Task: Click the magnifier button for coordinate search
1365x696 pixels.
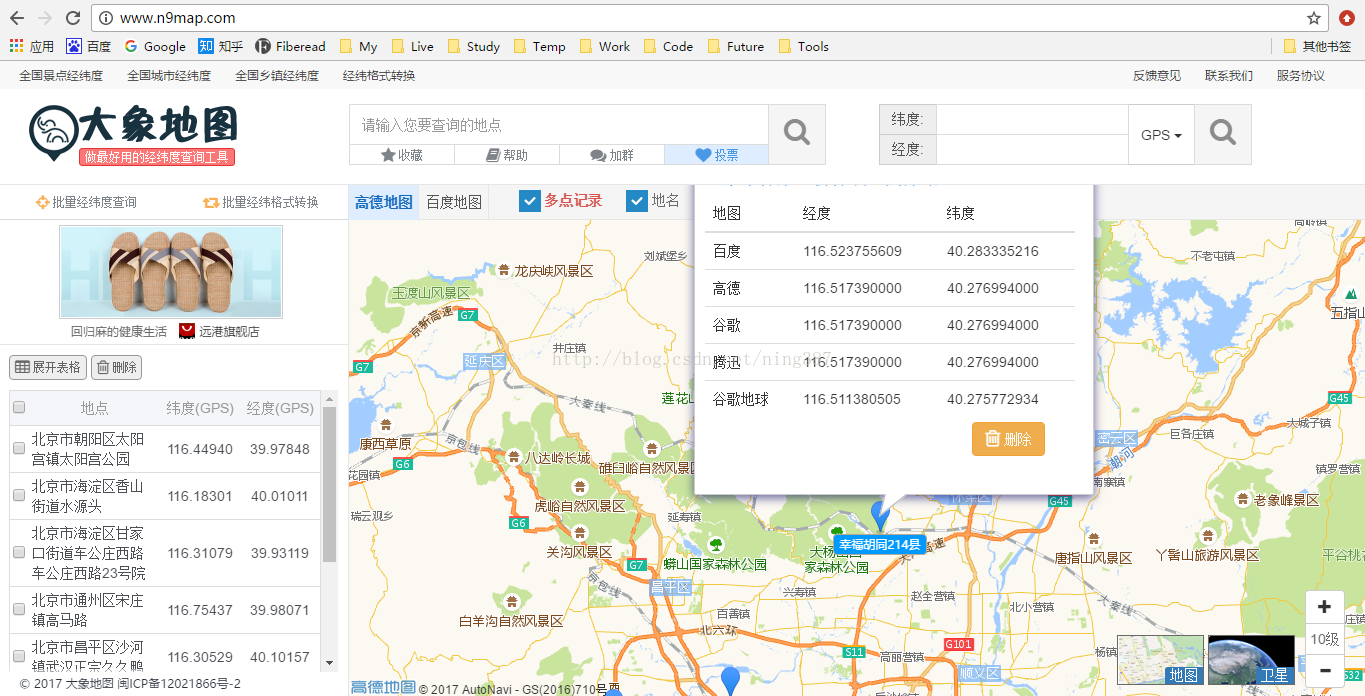Action: [1223, 134]
